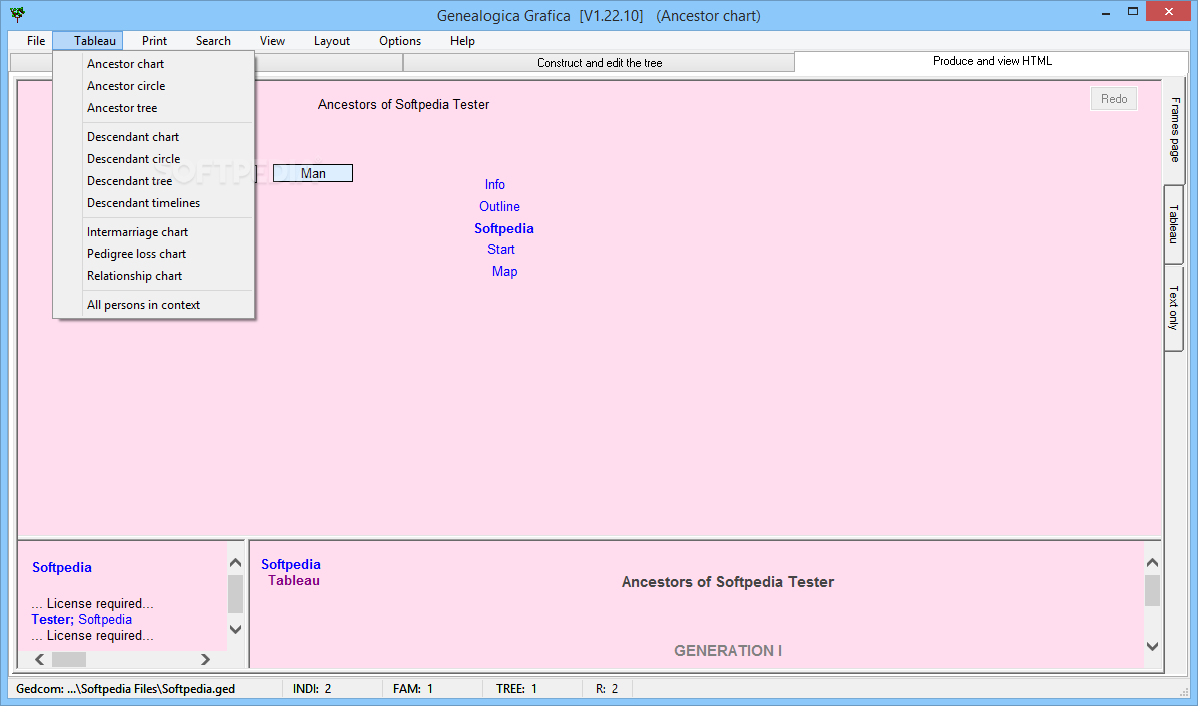Follow the bold Softpedia link in center
The width and height of the screenshot is (1198, 706).
(x=503, y=228)
